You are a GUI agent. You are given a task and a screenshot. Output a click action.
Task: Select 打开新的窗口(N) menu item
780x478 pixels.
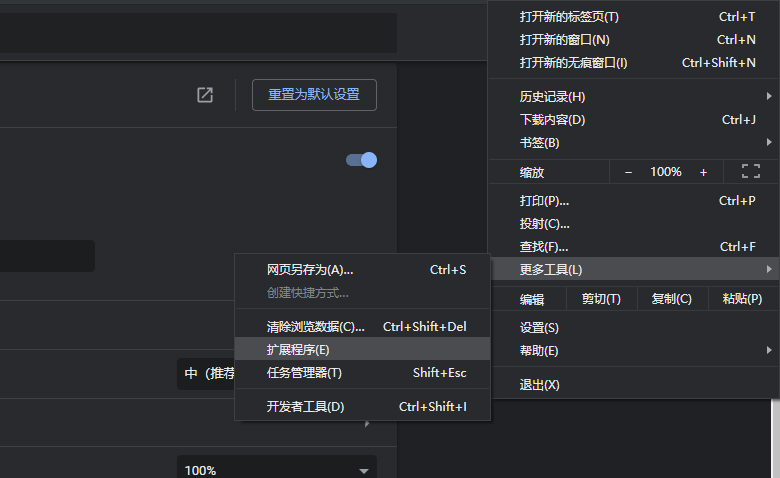633,39
